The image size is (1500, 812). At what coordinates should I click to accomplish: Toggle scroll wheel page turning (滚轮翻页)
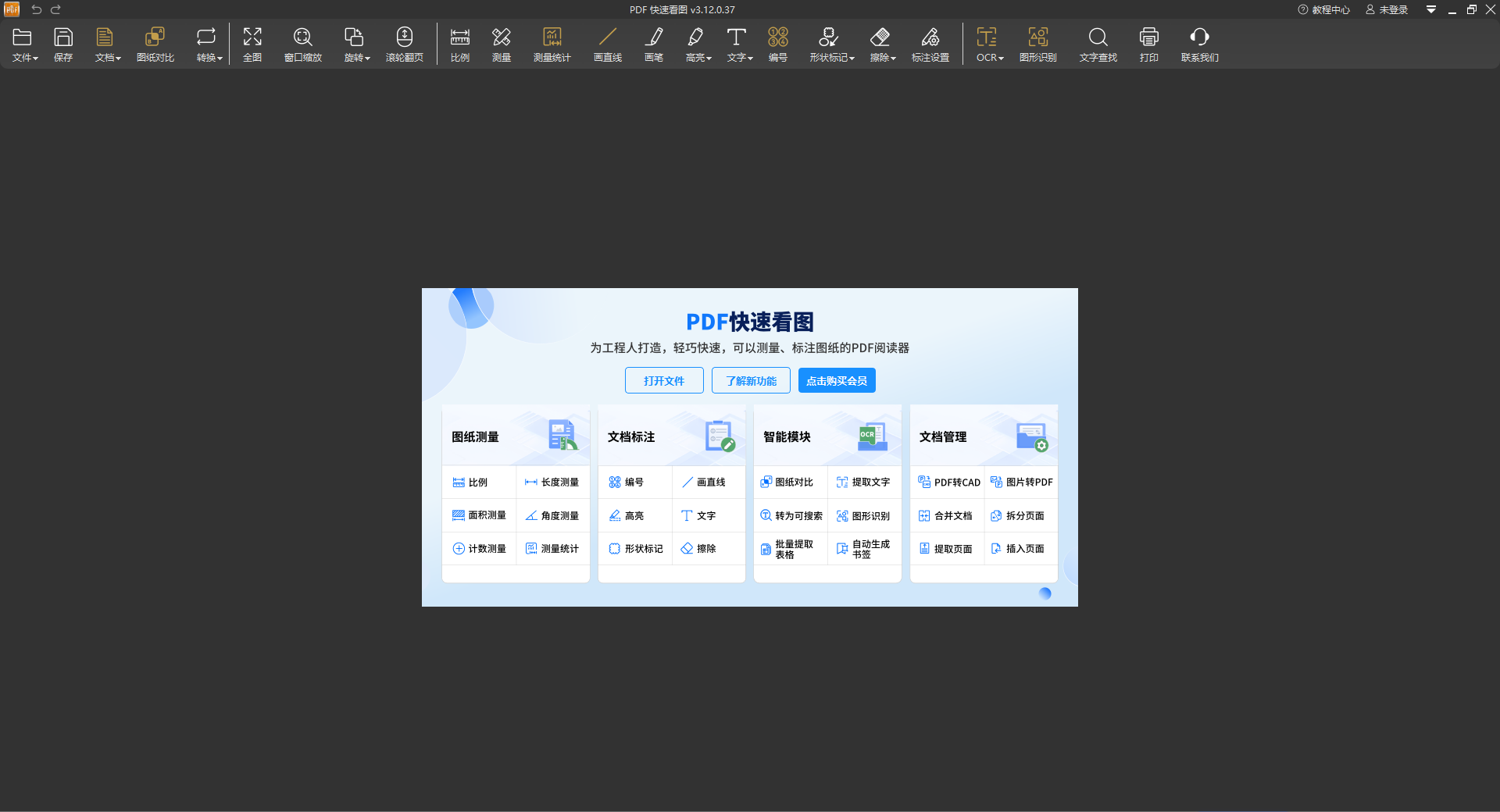point(405,45)
